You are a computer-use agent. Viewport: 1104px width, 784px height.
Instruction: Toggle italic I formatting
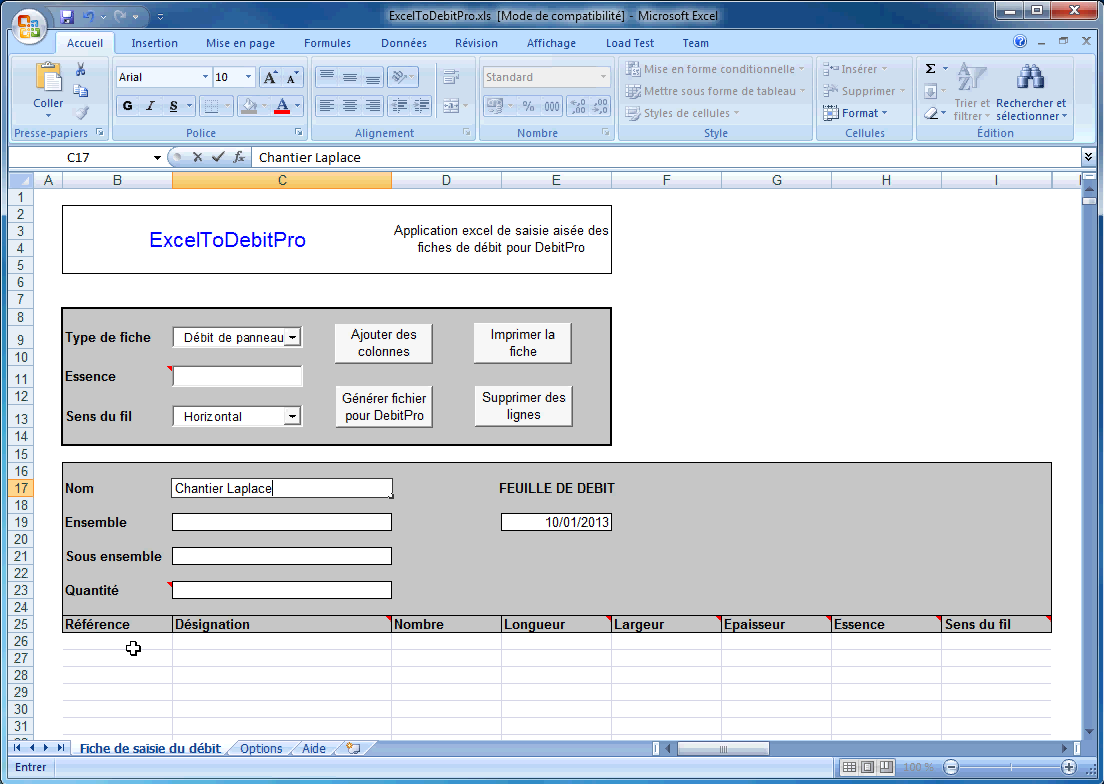pyautogui.click(x=150, y=106)
